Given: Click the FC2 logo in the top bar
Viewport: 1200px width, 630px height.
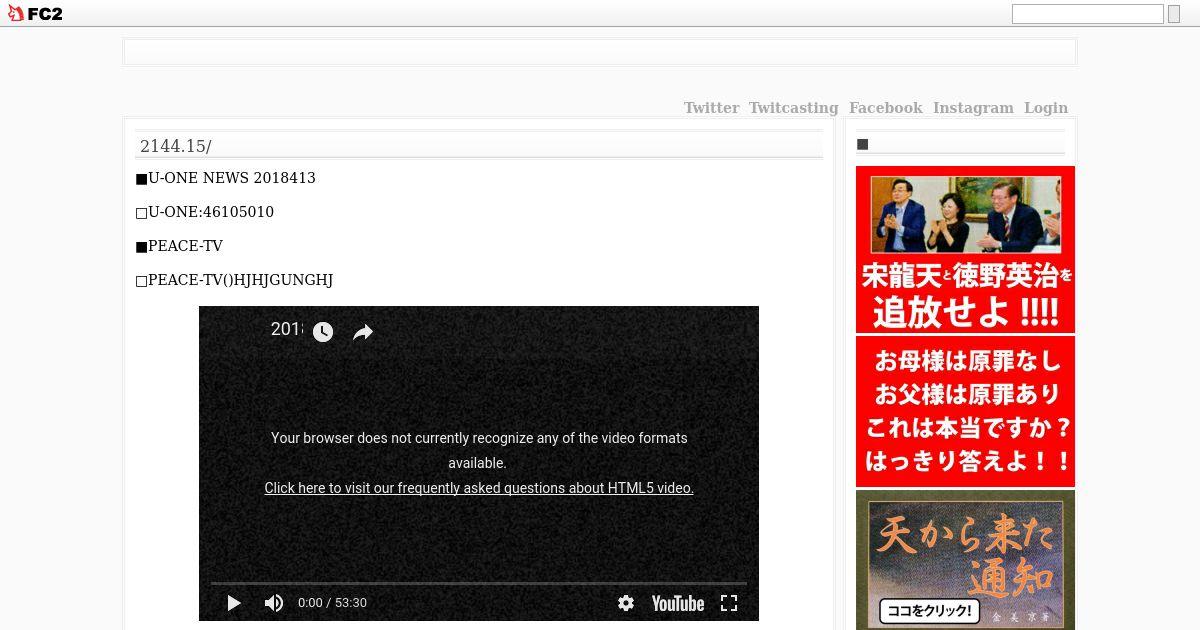Looking at the screenshot, I should pos(35,14).
